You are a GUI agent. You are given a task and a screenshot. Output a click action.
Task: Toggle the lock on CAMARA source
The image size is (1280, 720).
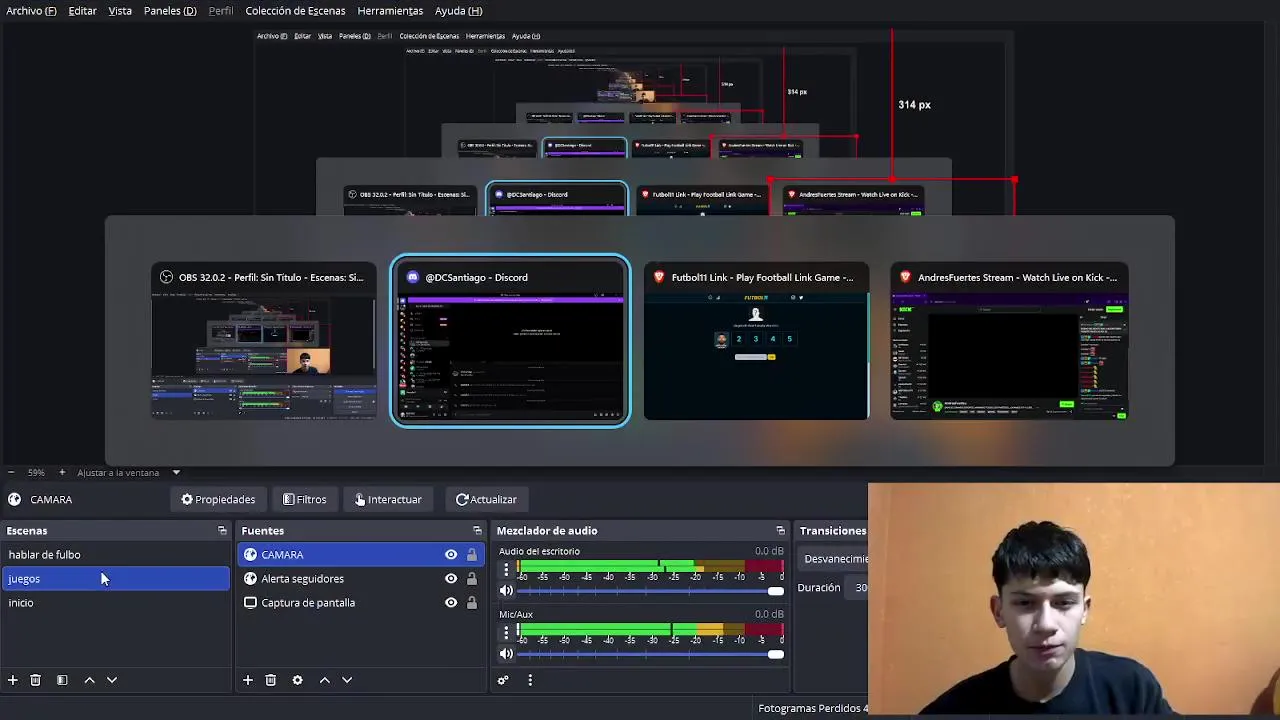472,555
